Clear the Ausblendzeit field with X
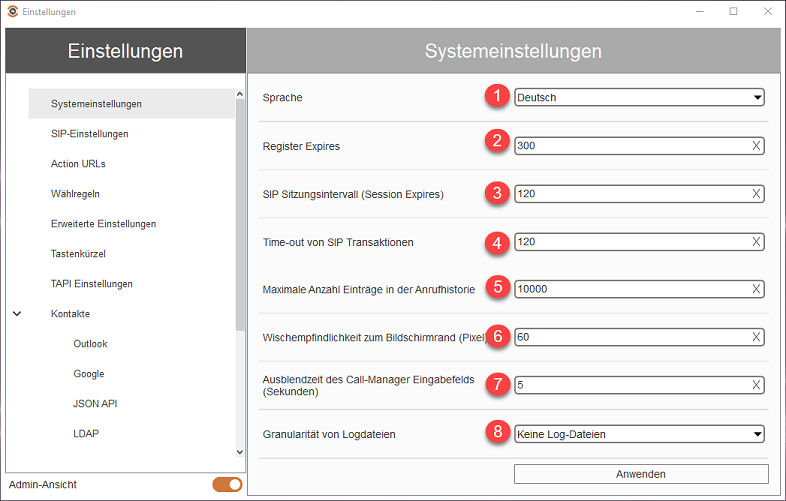Screen dimensions: 786x501 756,385
